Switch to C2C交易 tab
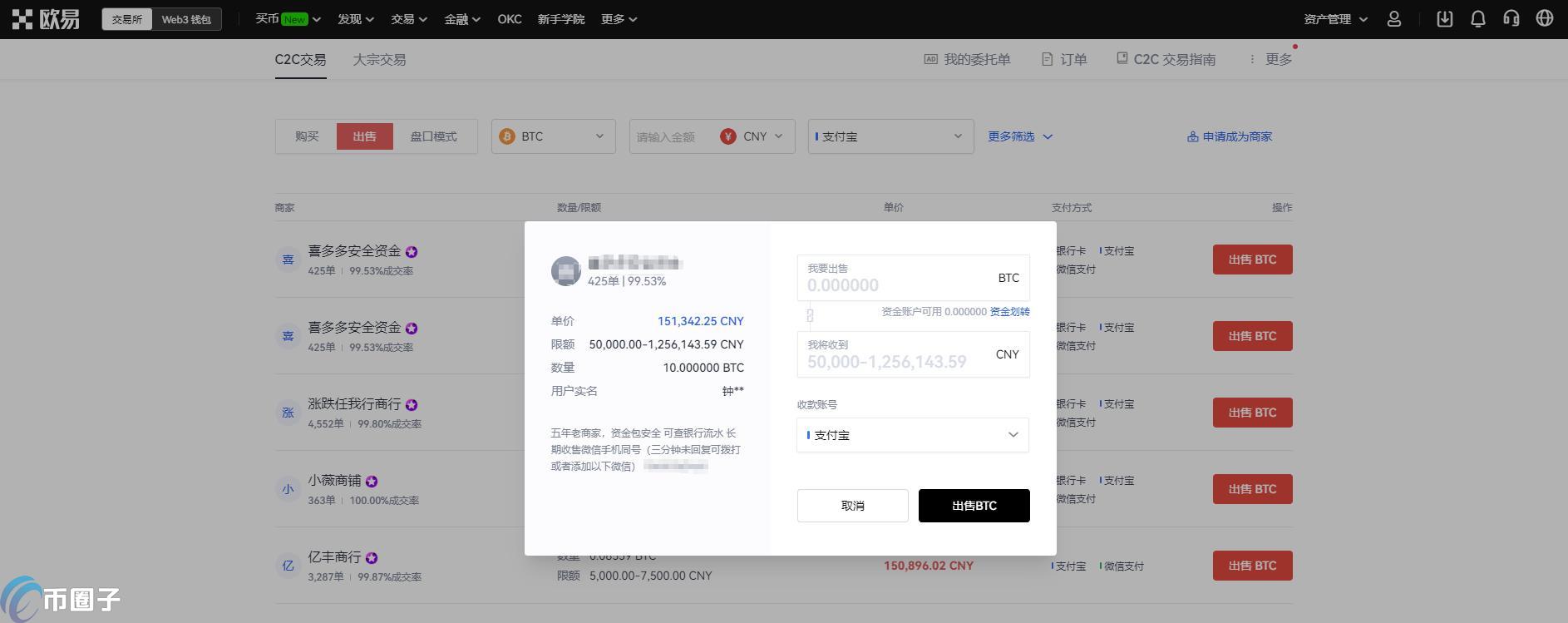Image resolution: width=1568 pixels, height=623 pixels. point(301,60)
